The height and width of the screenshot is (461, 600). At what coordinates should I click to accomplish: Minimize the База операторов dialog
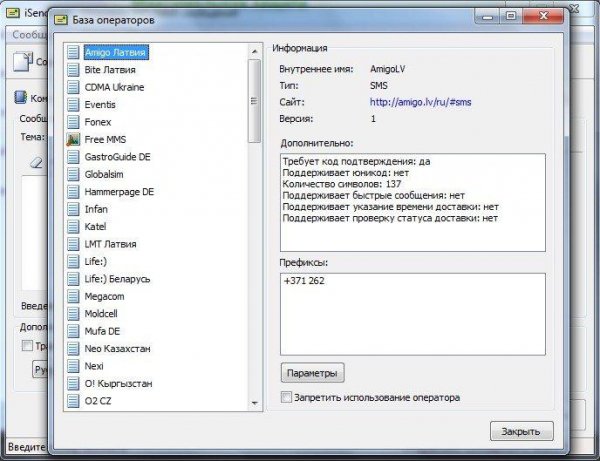[488, 16]
